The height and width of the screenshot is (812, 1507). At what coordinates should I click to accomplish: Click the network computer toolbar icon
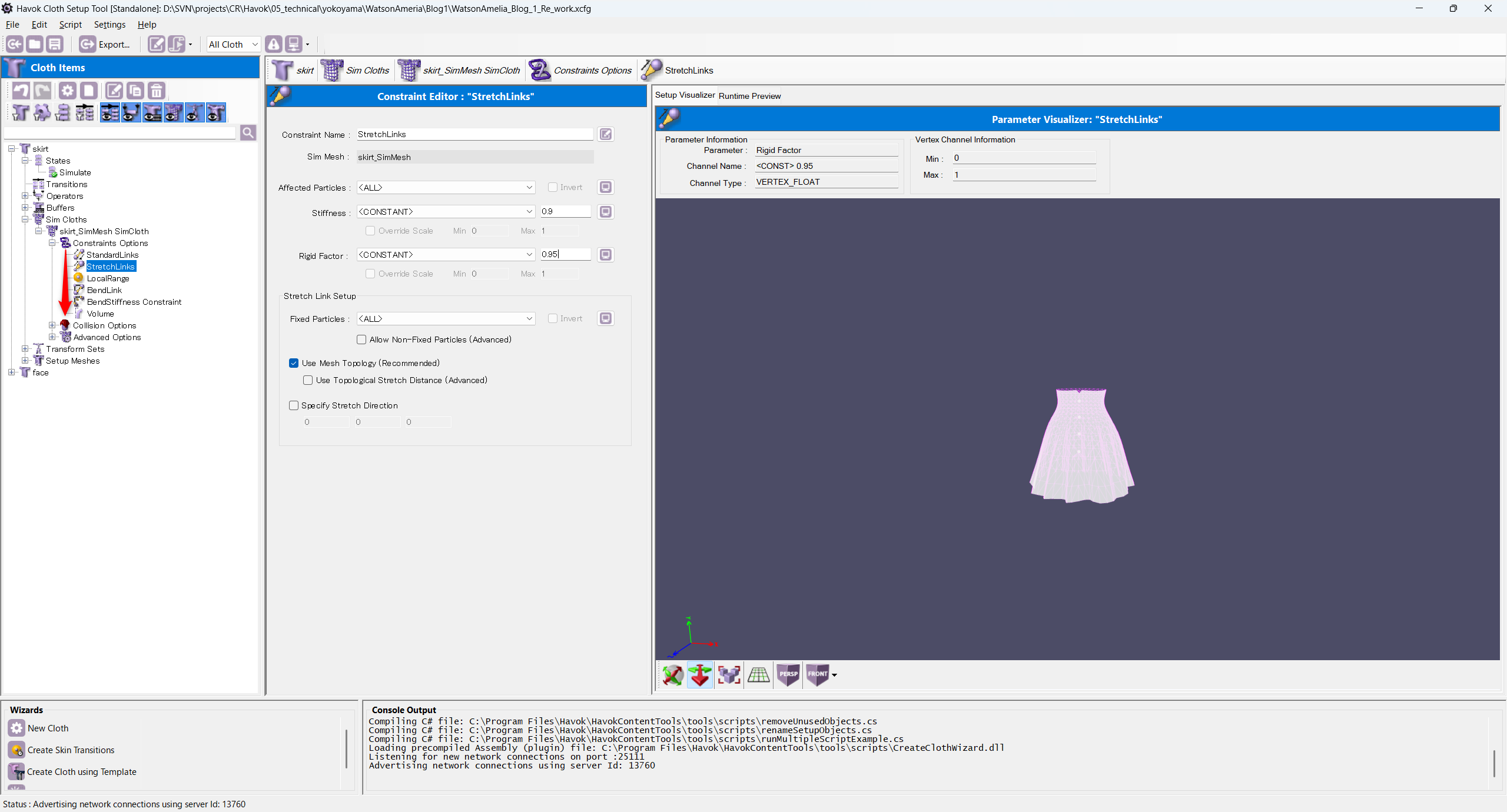coord(293,44)
